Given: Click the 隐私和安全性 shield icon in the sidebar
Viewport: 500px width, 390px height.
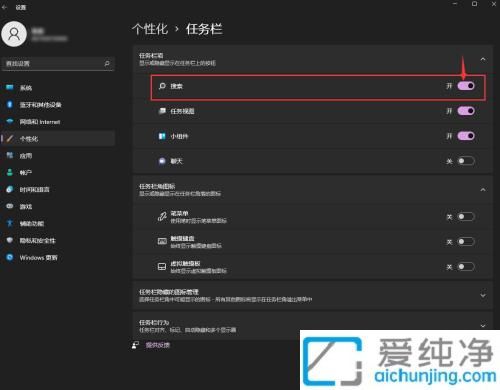Looking at the screenshot, I should pos(10,240).
